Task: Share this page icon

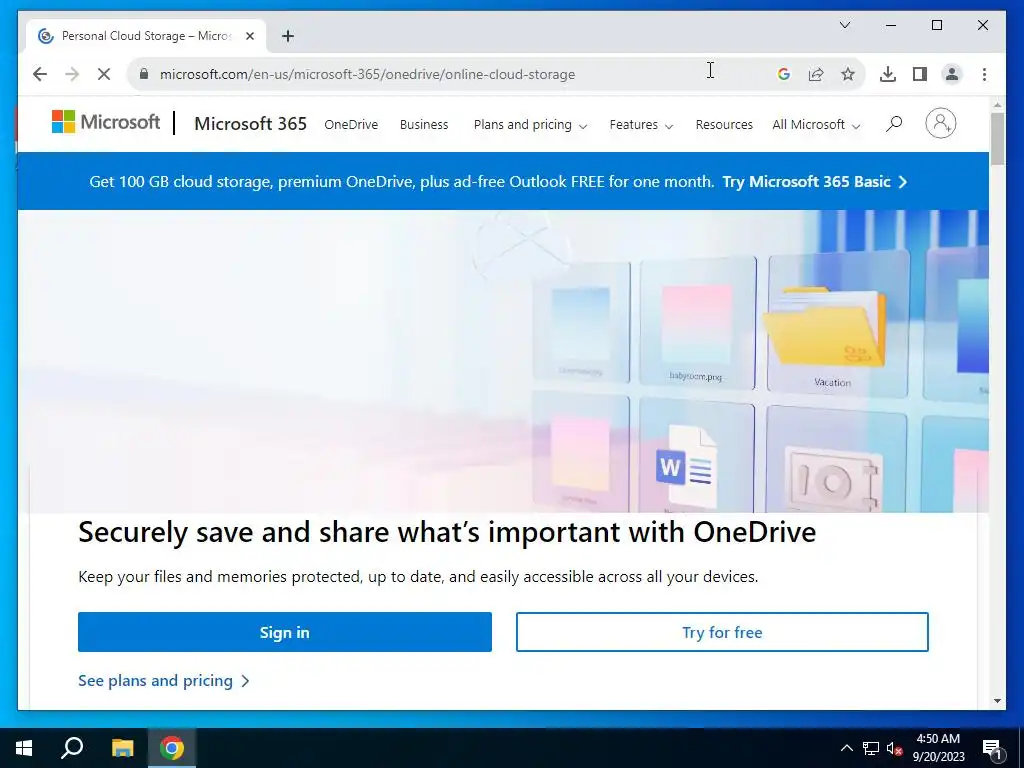Action: (816, 74)
